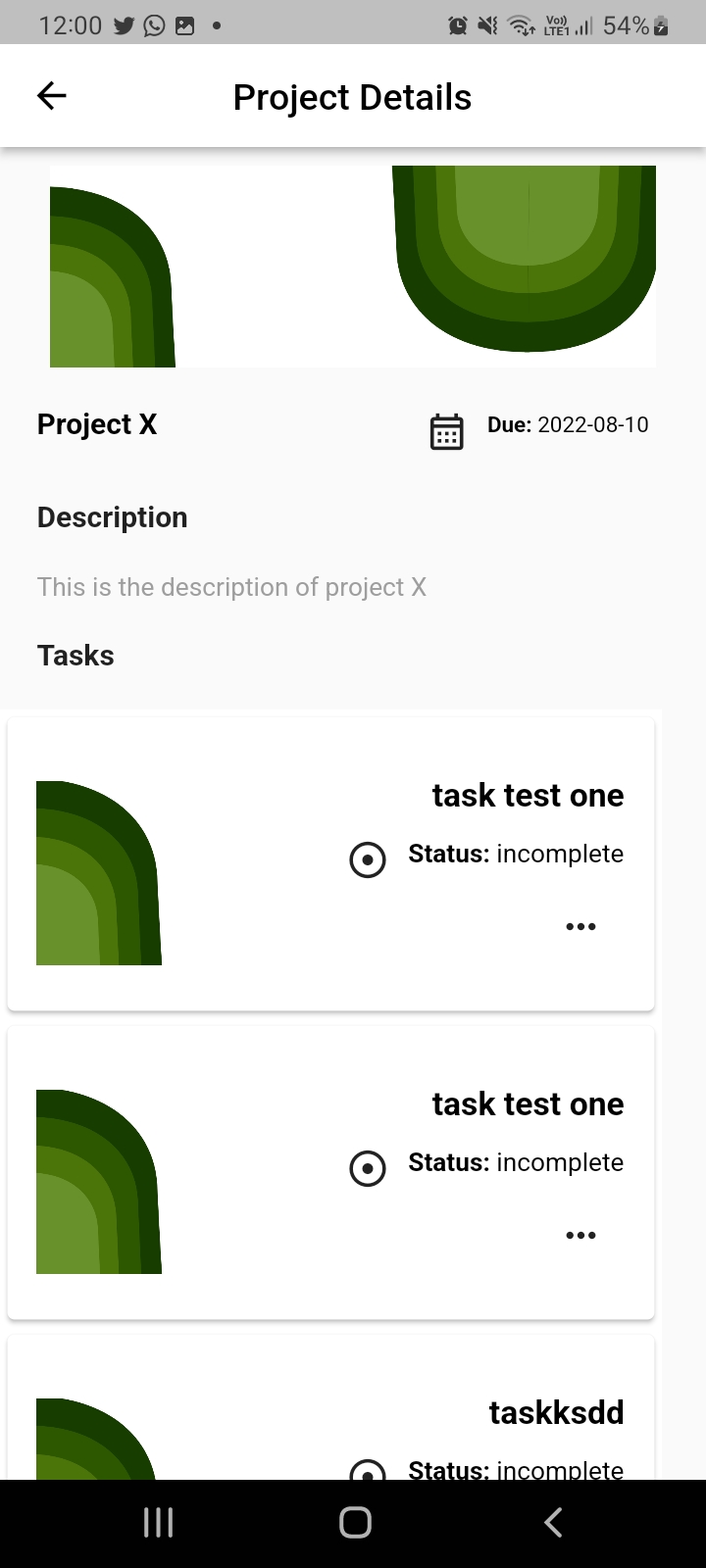Tap the WhatsApp notification icon in status bar
The width and height of the screenshot is (706, 1568).
click(x=154, y=25)
